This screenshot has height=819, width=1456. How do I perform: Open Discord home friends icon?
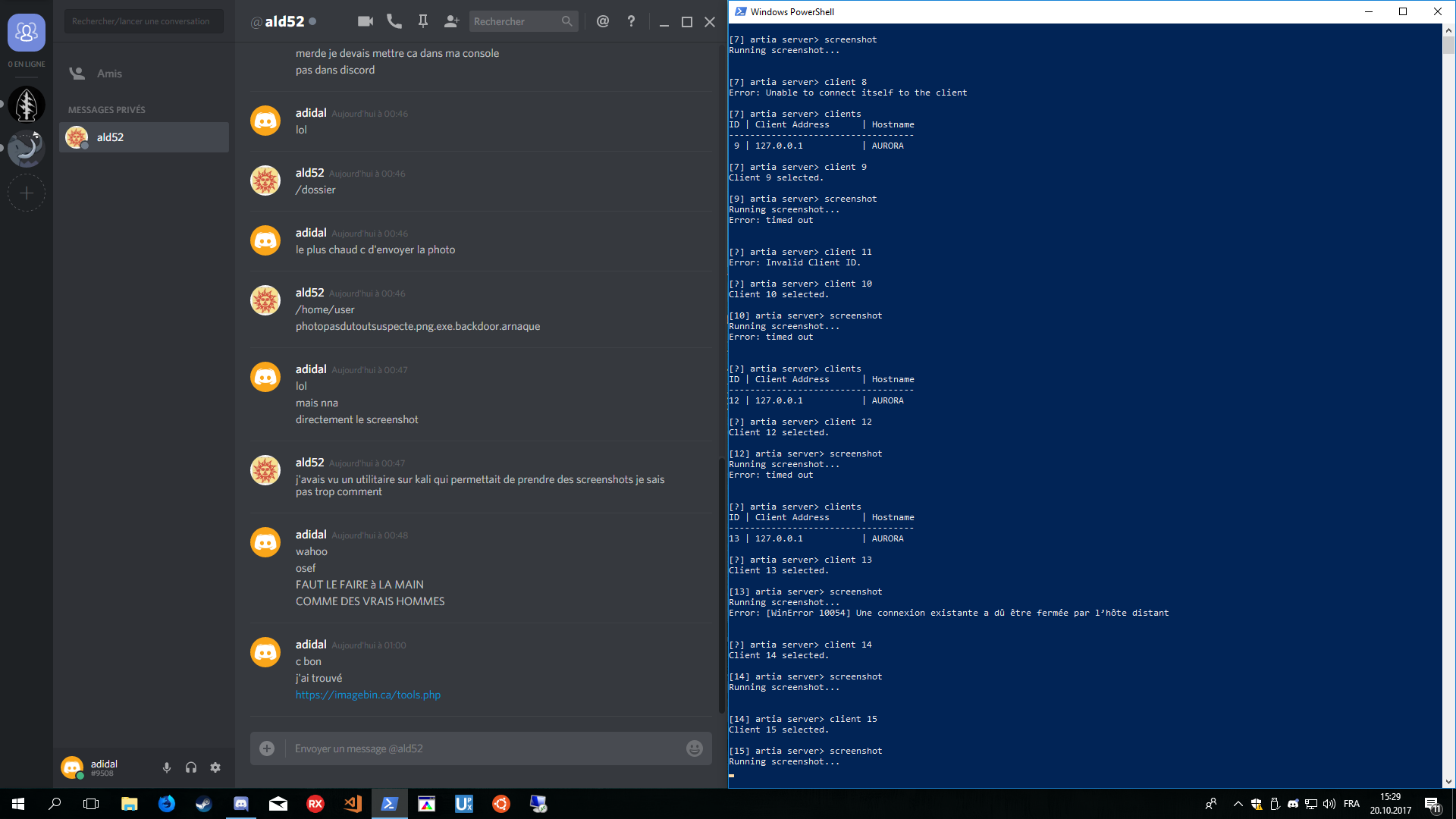(x=27, y=33)
